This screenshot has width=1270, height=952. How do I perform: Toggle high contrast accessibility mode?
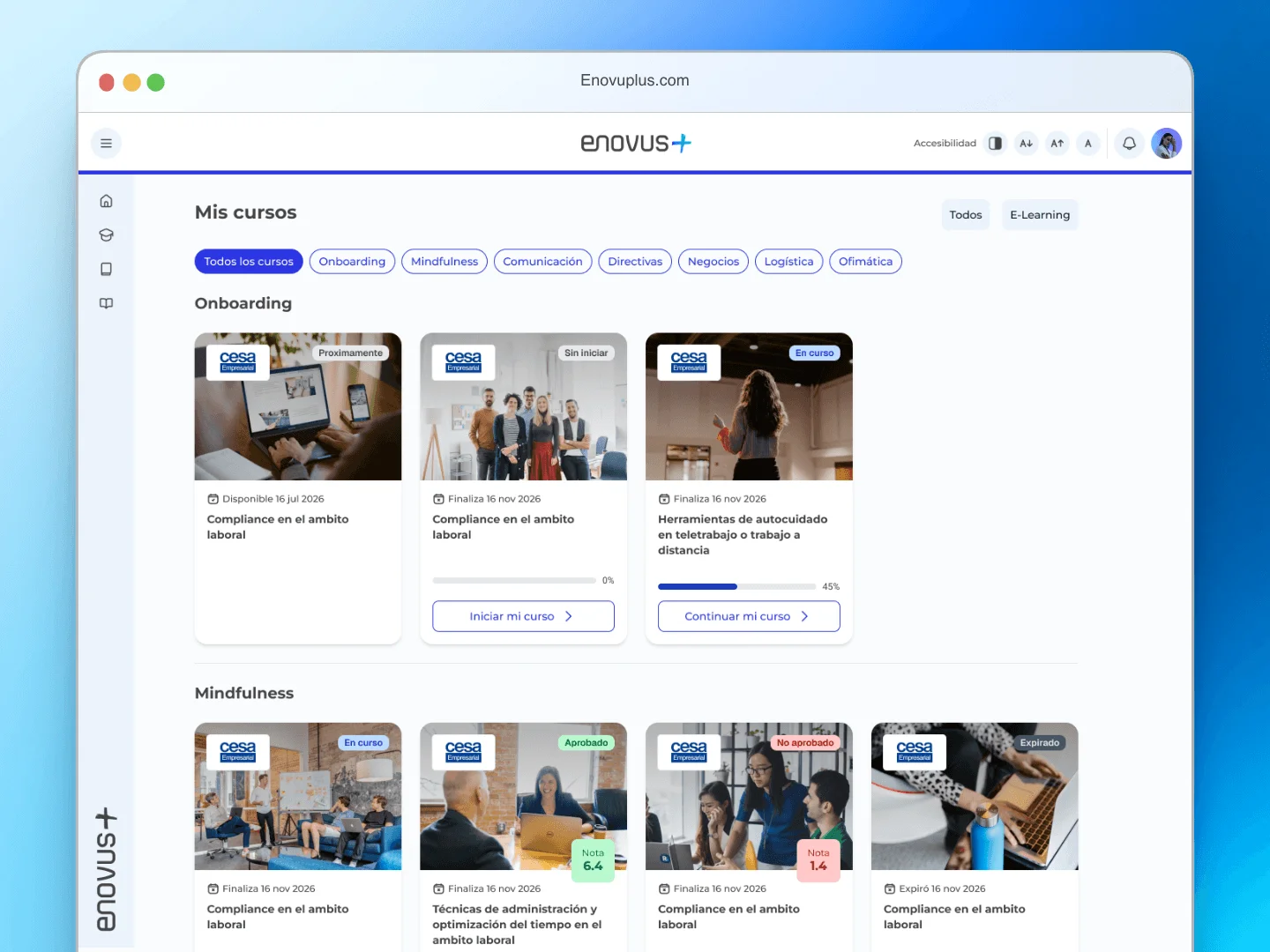coord(995,144)
